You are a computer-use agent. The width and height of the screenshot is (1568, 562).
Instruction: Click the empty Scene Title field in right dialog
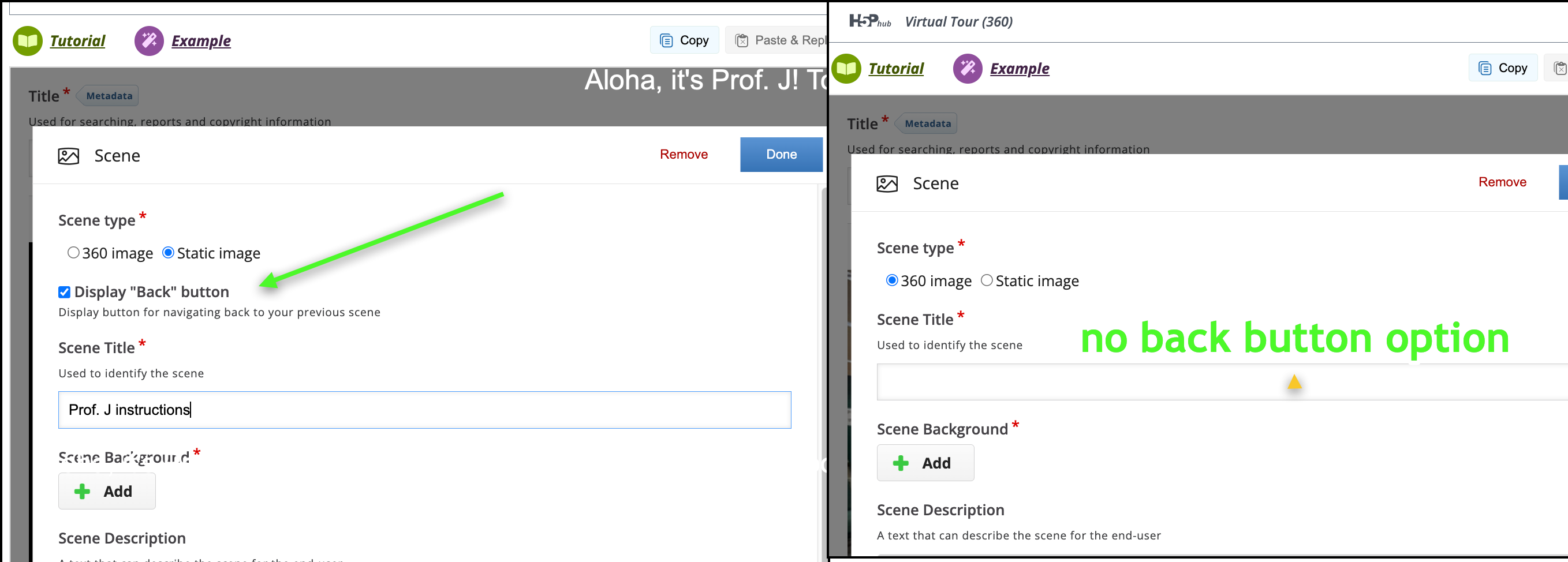(x=1222, y=382)
